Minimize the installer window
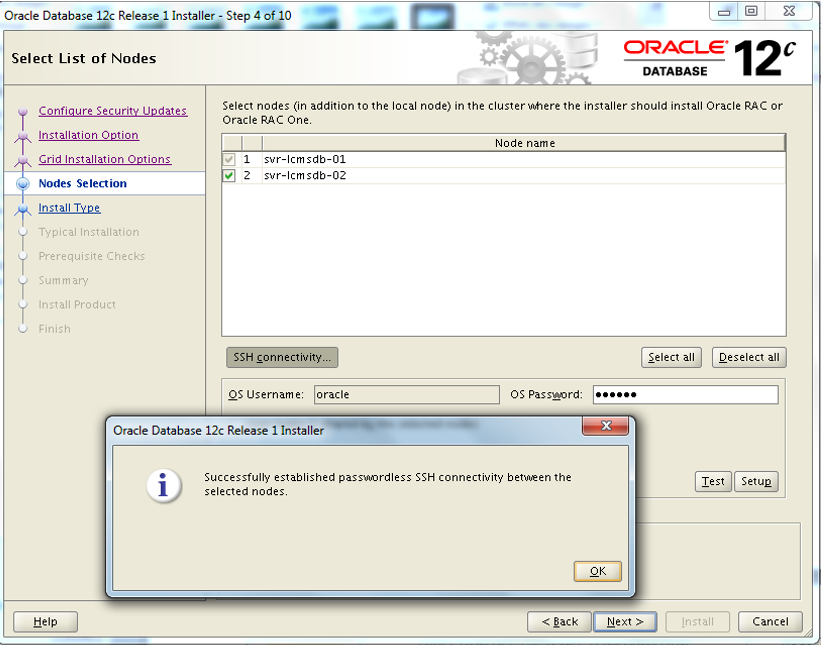The image size is (821, 645). tap(724, 11)
